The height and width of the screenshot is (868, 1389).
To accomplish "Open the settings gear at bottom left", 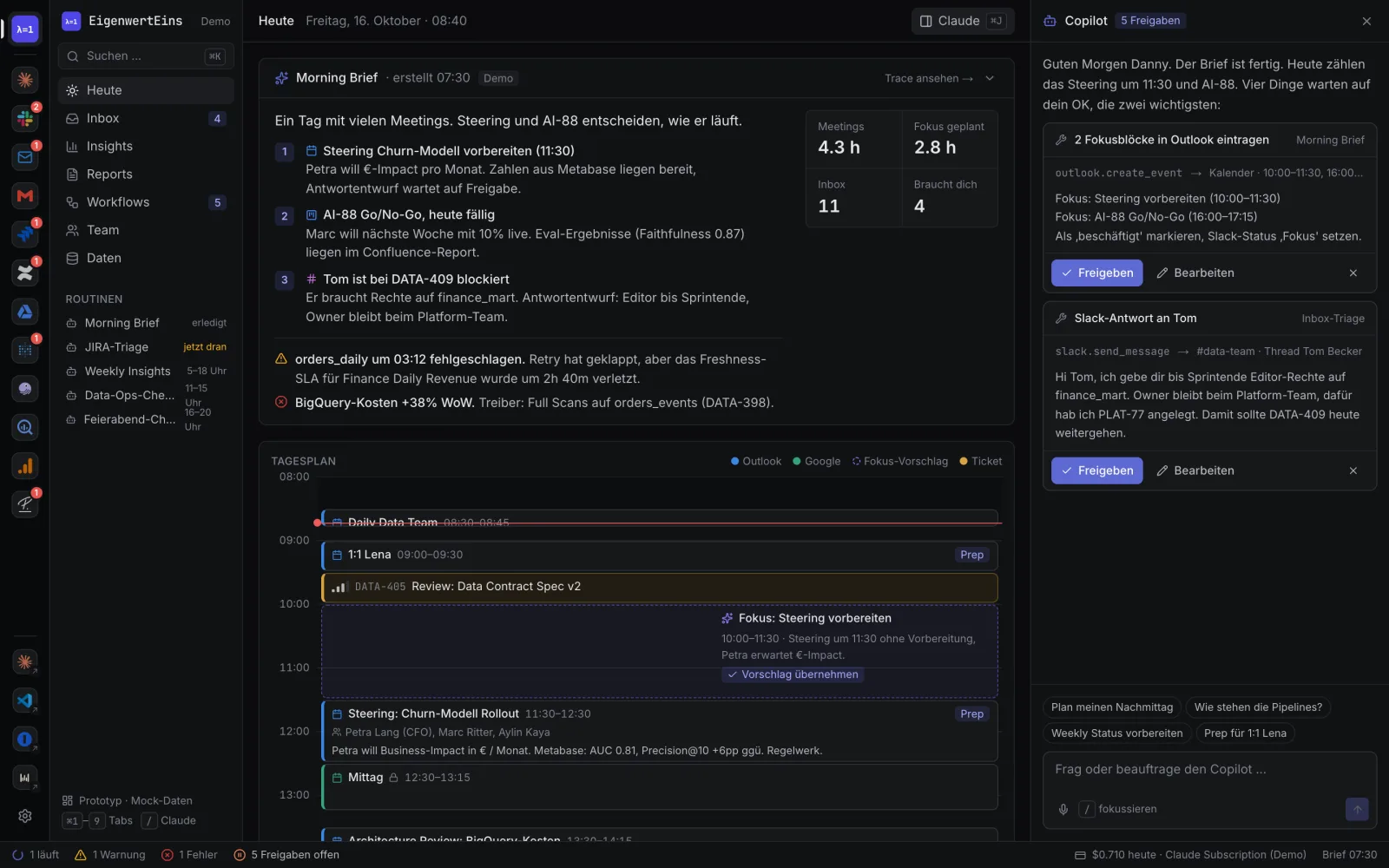I will pos(25,816).
